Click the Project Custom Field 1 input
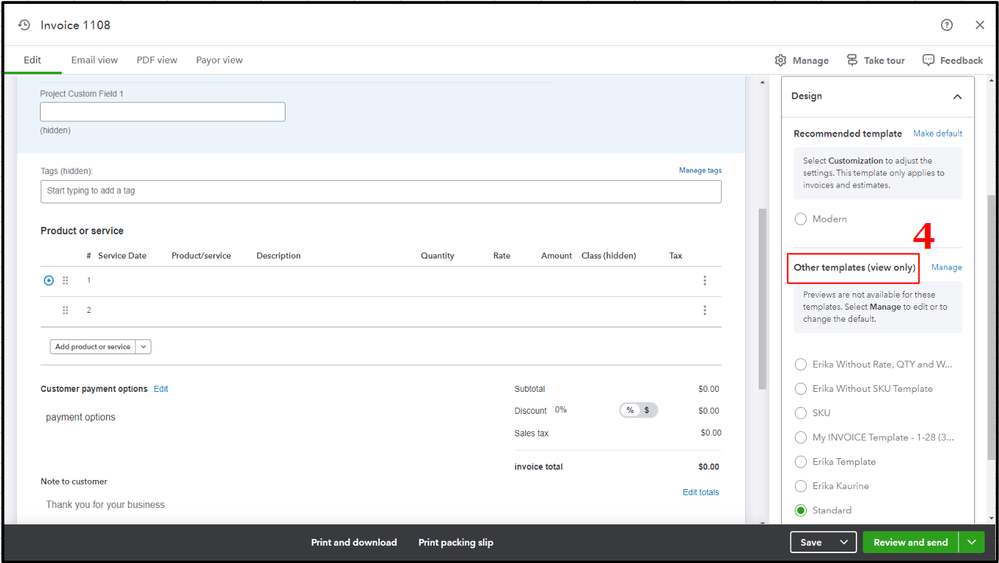The image size is (999, 563). pos(162,112)
